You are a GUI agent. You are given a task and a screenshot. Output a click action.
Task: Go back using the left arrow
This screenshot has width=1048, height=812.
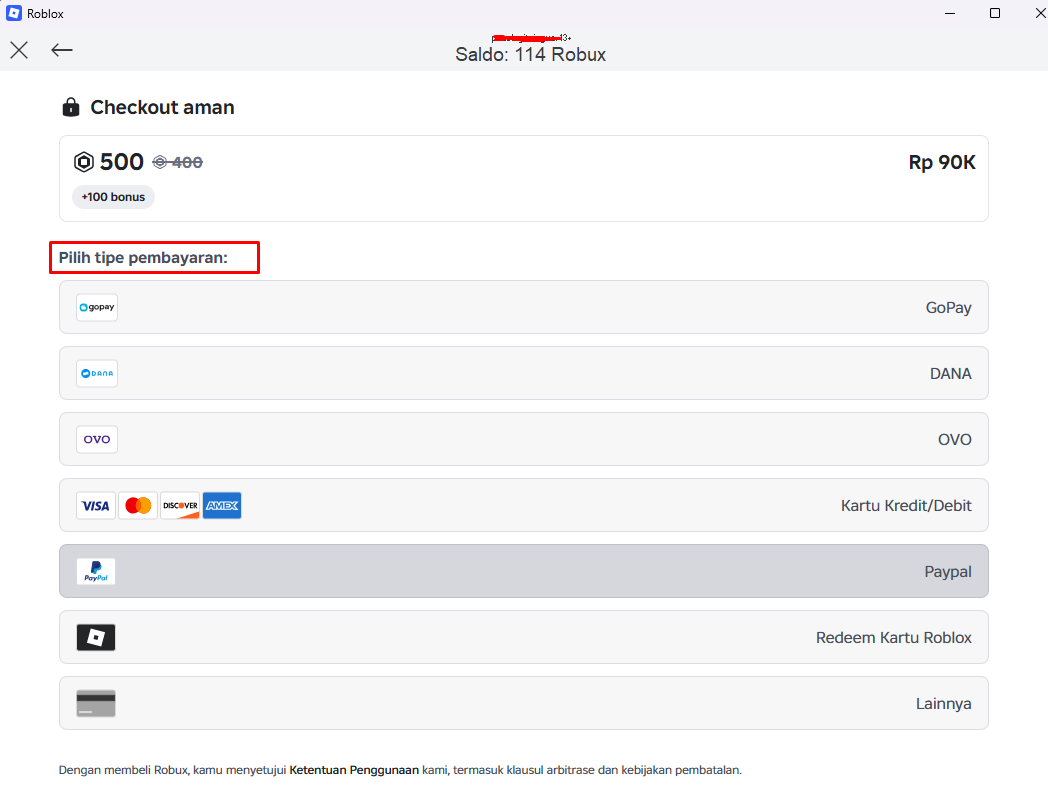(x=61, y=50)
